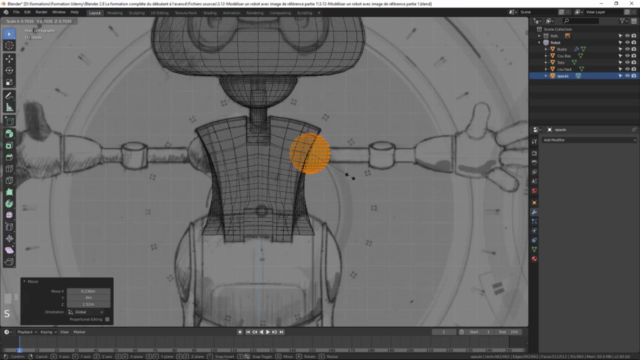The height and width of the screenshot is (360, 640).
Task: Open the File menu
Action: (x=16, y=12)
